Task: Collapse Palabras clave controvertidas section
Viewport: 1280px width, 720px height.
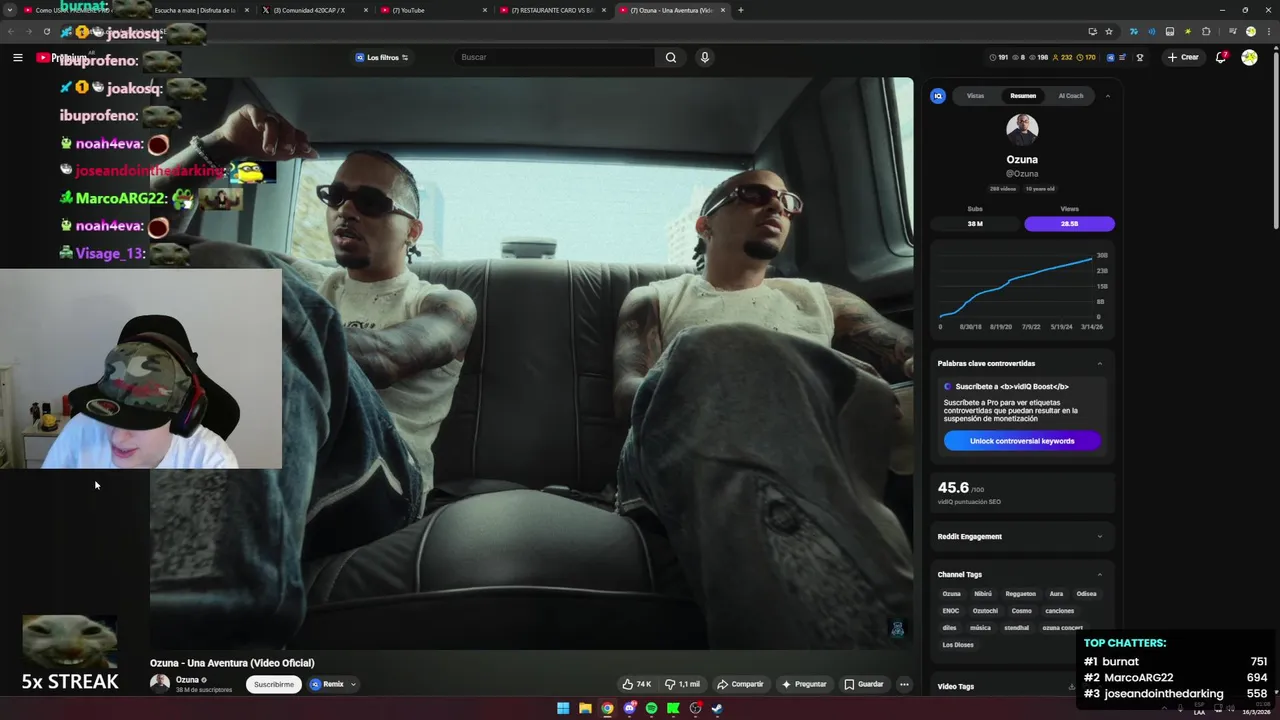Action: 1100,363
